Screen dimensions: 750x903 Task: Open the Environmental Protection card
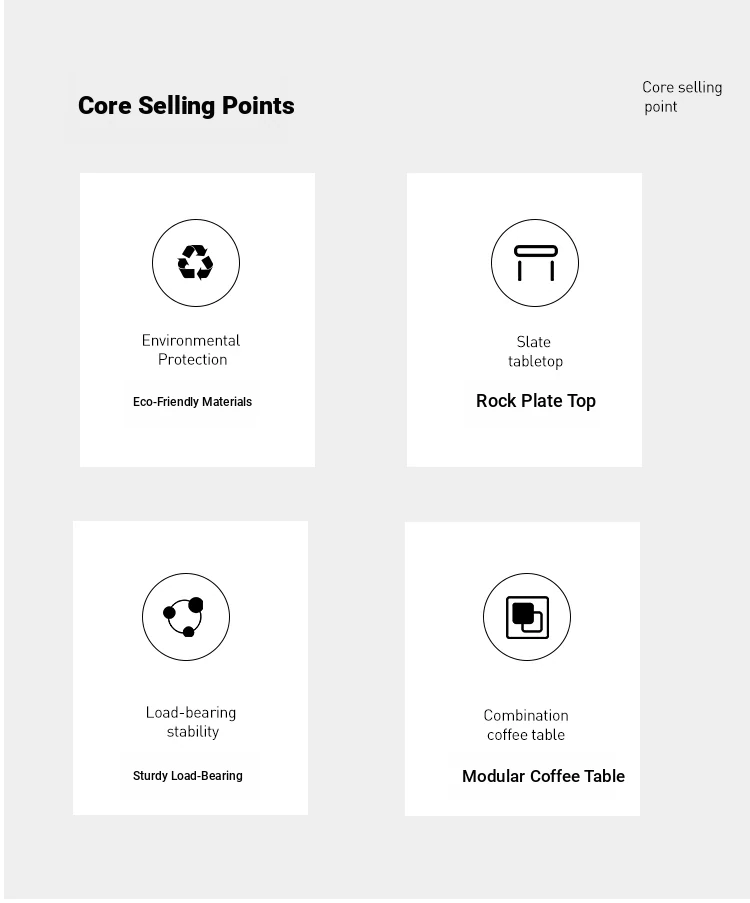[x=197, y=320]
